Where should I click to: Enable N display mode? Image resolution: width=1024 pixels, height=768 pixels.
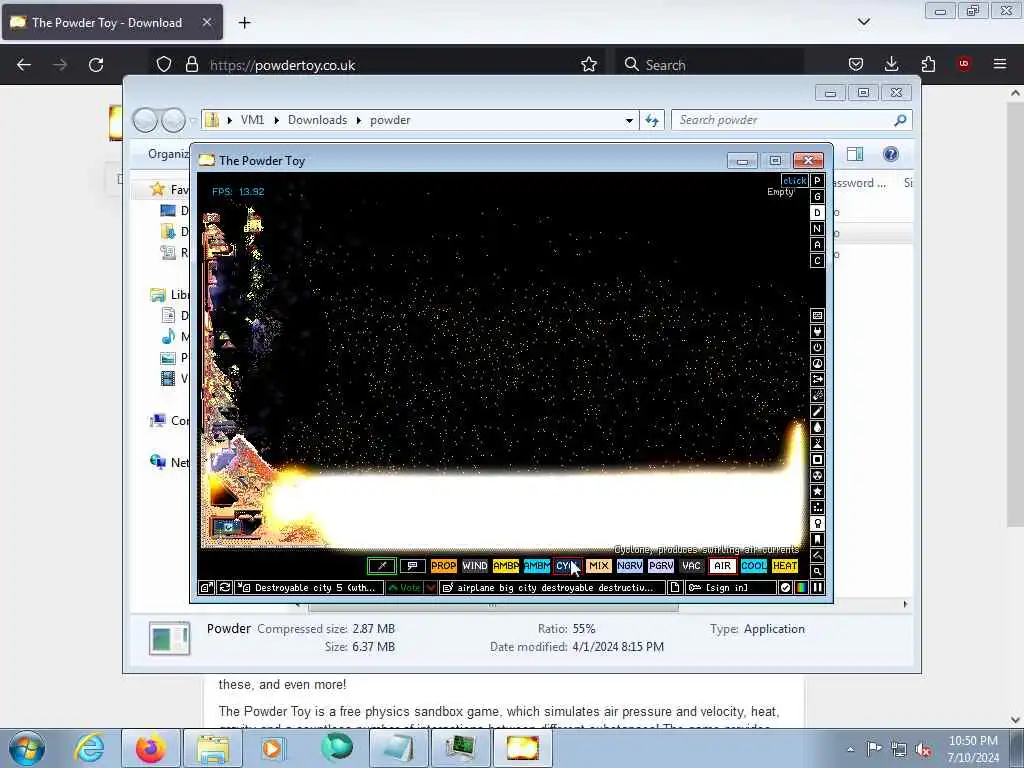817,229
